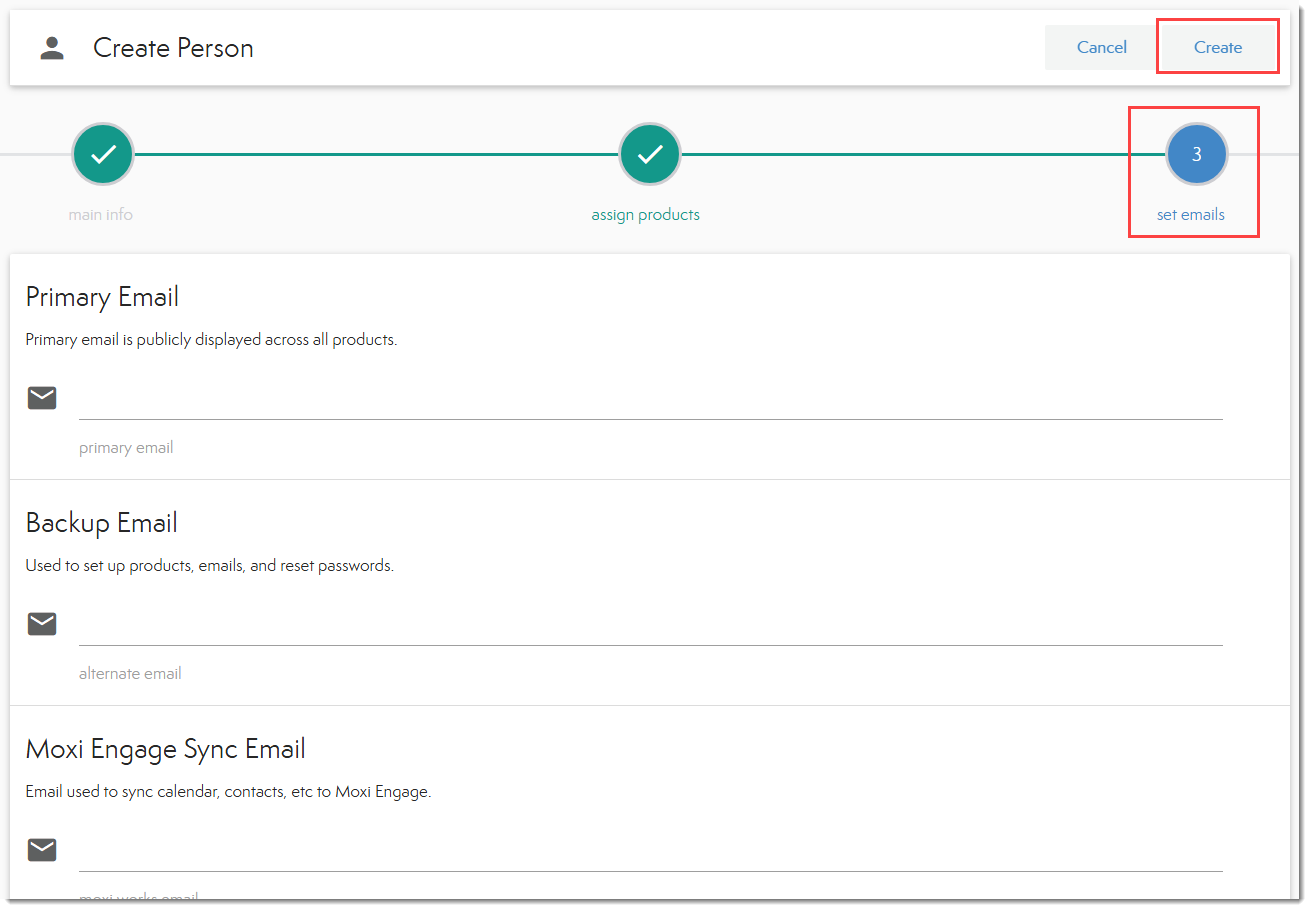
Task: Click the envelope icon under Primary Email
Action: (42, 398)
